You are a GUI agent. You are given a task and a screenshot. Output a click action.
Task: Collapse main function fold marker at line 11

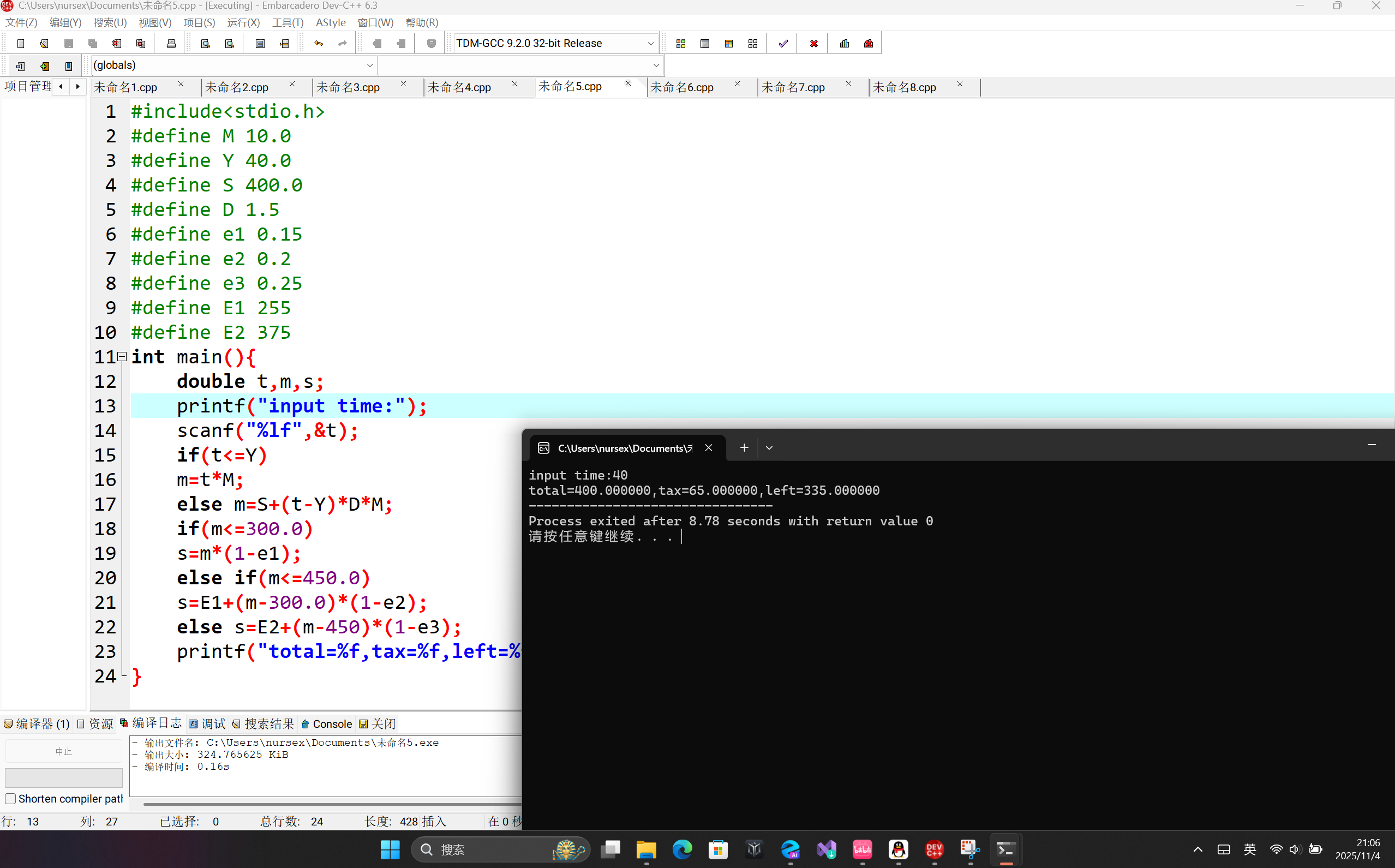click(x=122, y=357)
